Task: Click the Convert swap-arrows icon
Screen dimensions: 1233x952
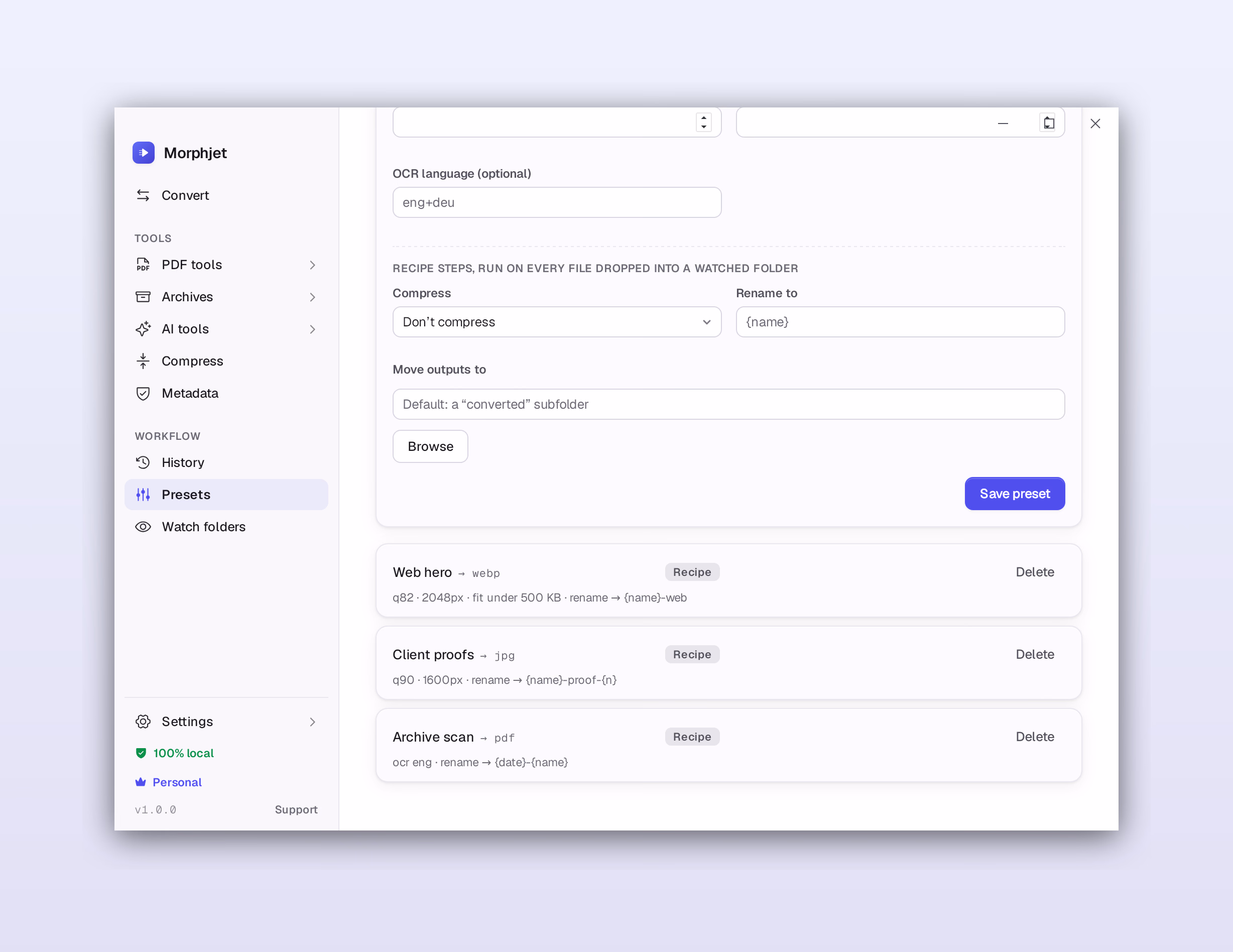Action: pyautogui.click(x=143, y=195)
